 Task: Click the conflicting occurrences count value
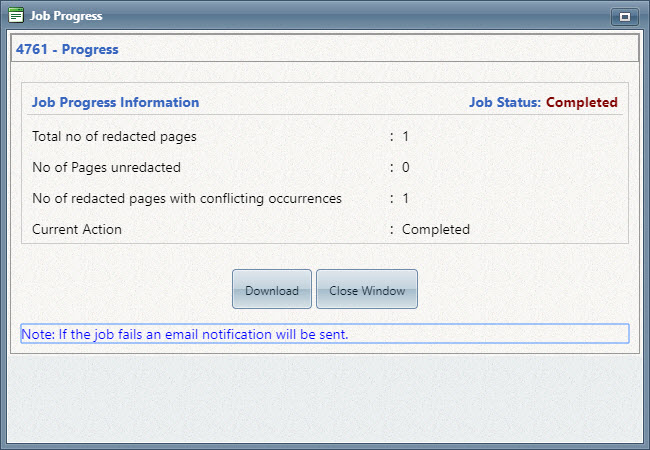click(405, 198)
